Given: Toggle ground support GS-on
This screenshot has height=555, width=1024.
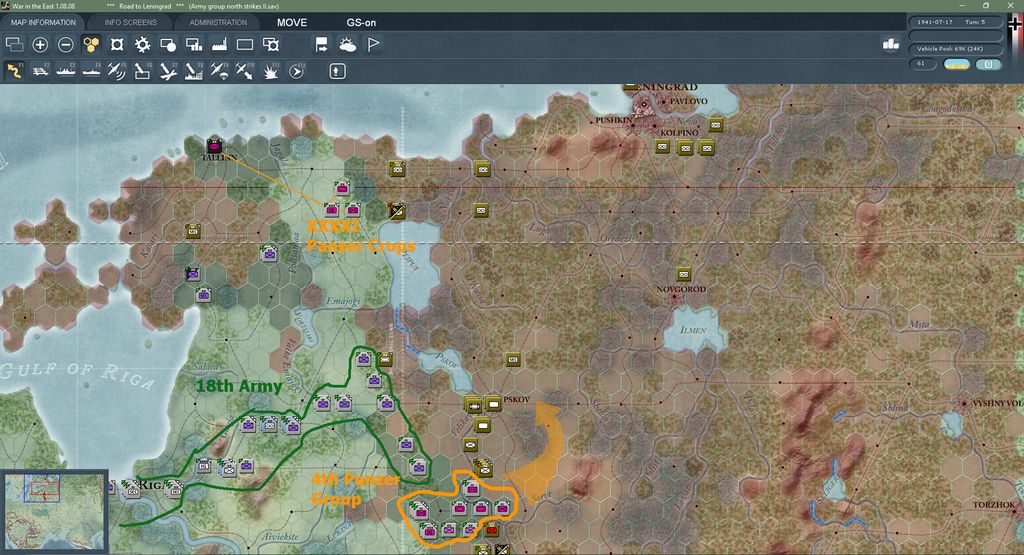Looking at the screenshot, I should tap(361, 22).
